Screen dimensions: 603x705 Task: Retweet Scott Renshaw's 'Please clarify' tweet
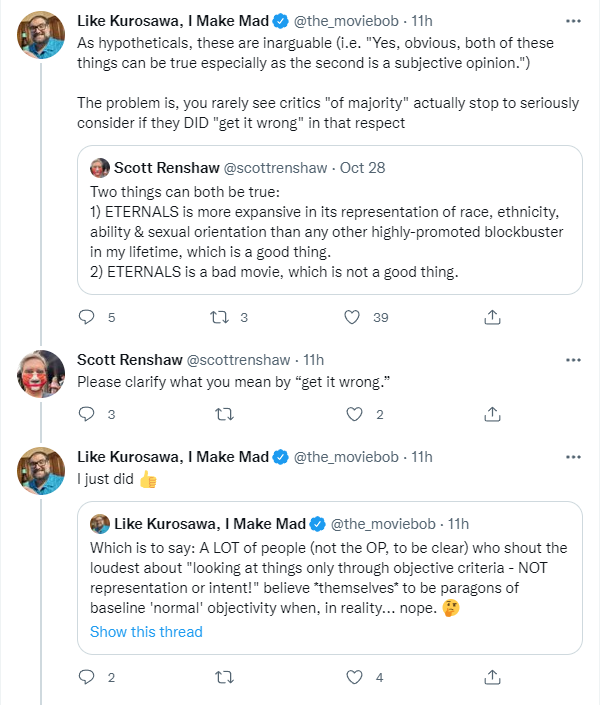224,414
